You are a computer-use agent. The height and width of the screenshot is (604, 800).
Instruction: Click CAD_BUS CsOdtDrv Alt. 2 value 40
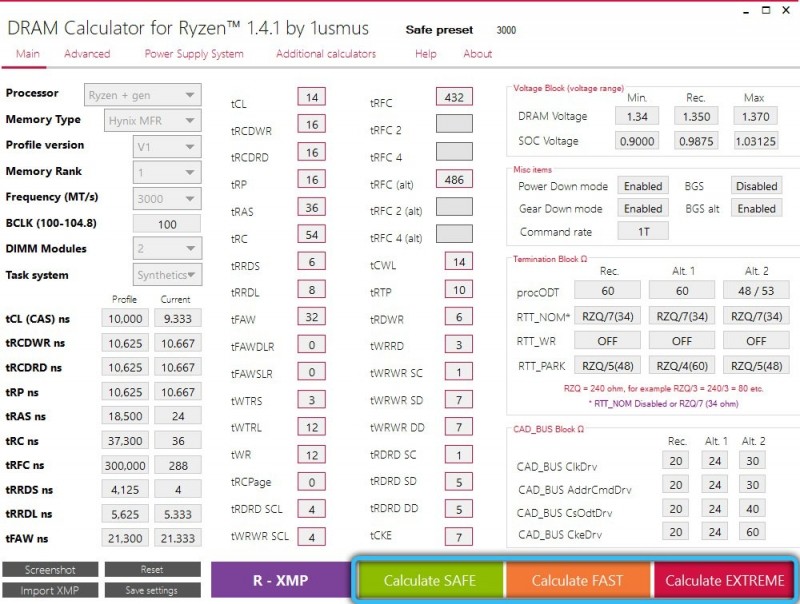(x=753, y=509)
